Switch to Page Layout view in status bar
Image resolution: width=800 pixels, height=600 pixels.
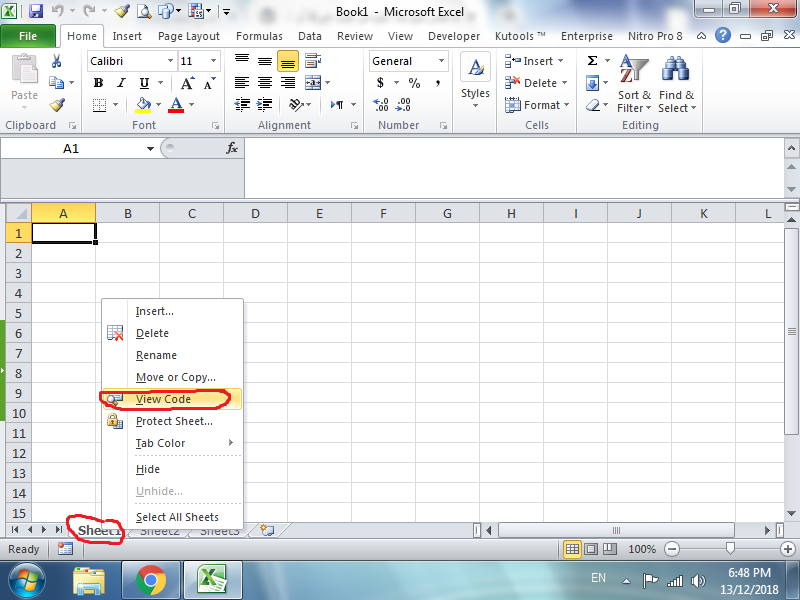coord(591,549)
